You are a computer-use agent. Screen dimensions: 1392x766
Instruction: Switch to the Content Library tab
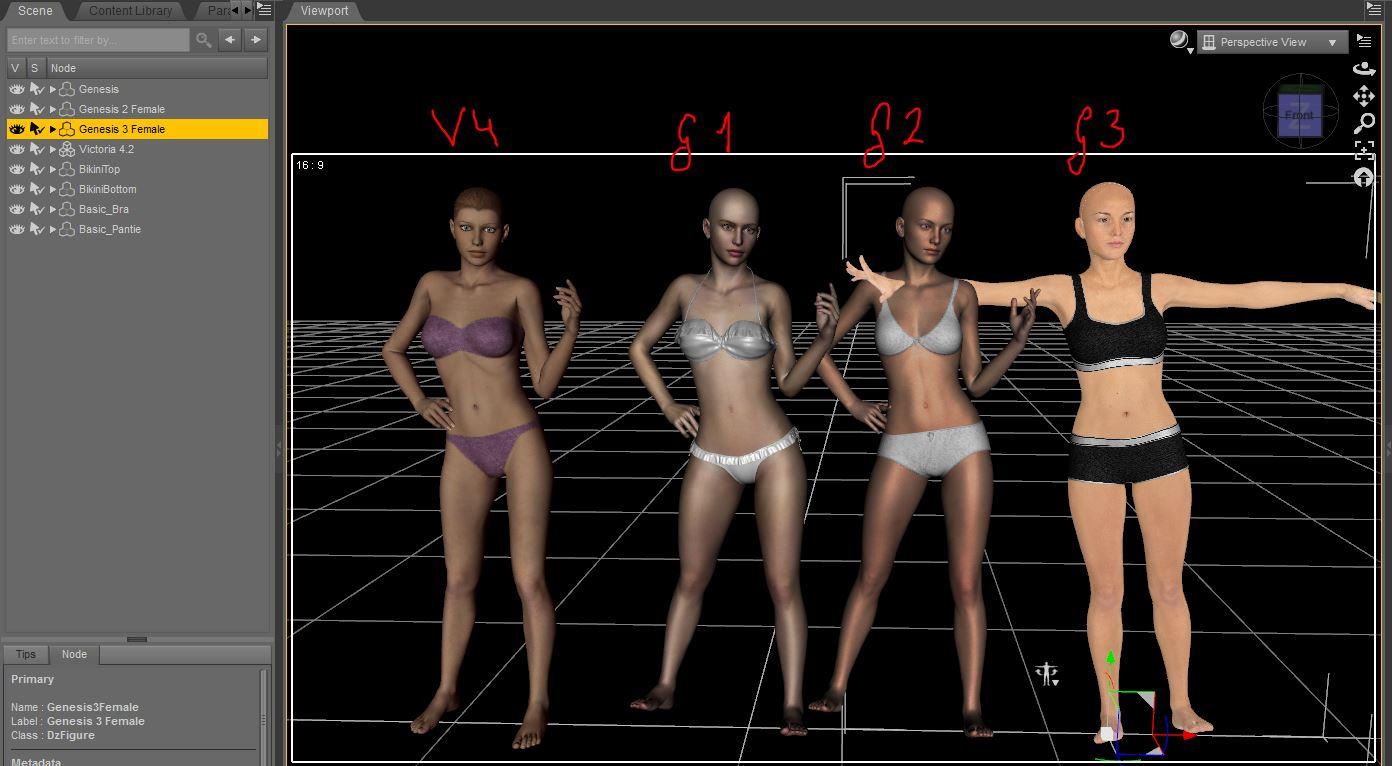pos(130,11)
